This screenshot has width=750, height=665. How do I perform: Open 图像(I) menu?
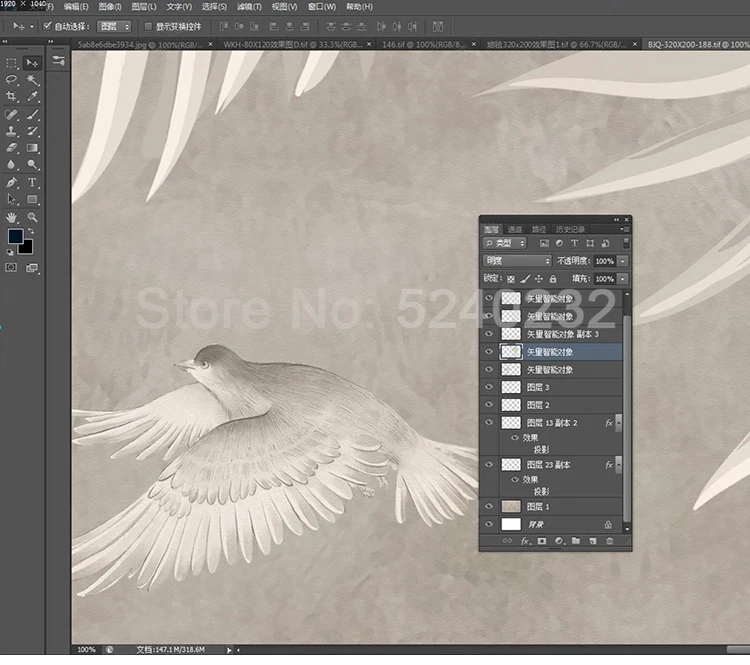[x=110, y=7]
